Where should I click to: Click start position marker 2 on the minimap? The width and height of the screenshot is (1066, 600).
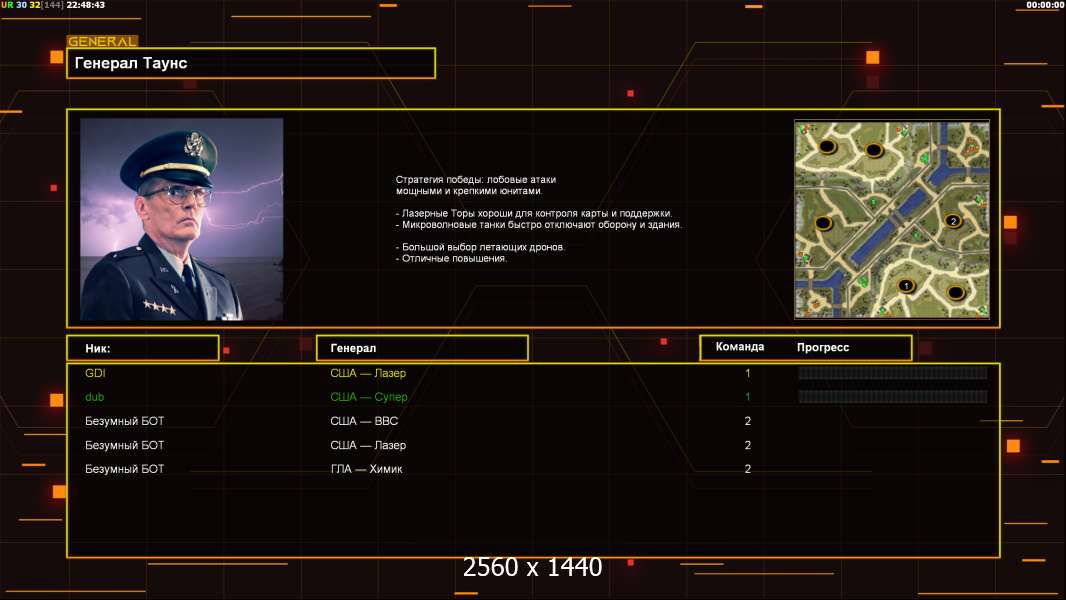[x=952, y=221]
